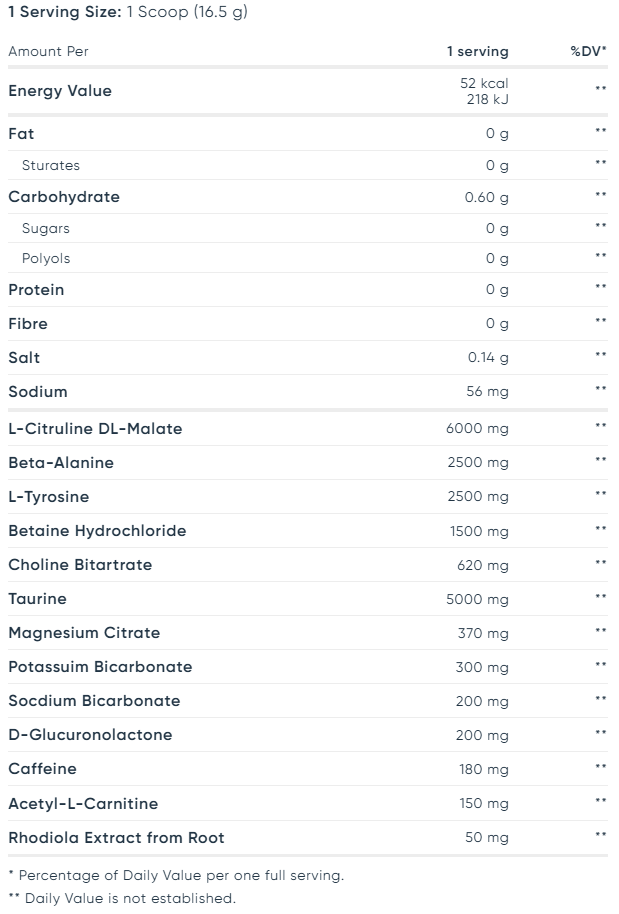The height and width of the screenshot is (914, 619).
Task: Click the Caffeine 180 mg amount
Action: click(482, 769)
